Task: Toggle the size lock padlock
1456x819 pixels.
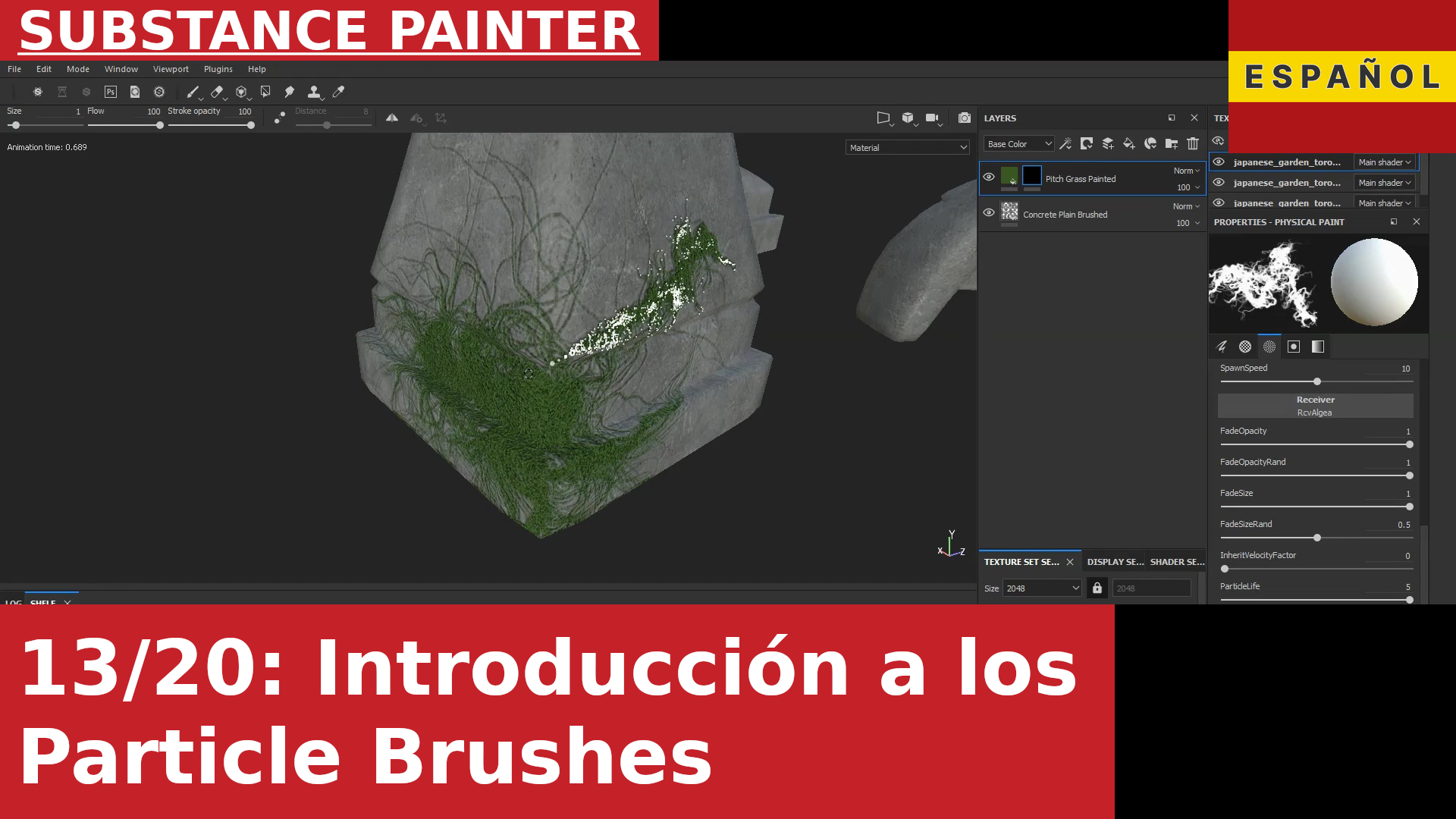Action: pos(1097,588)
